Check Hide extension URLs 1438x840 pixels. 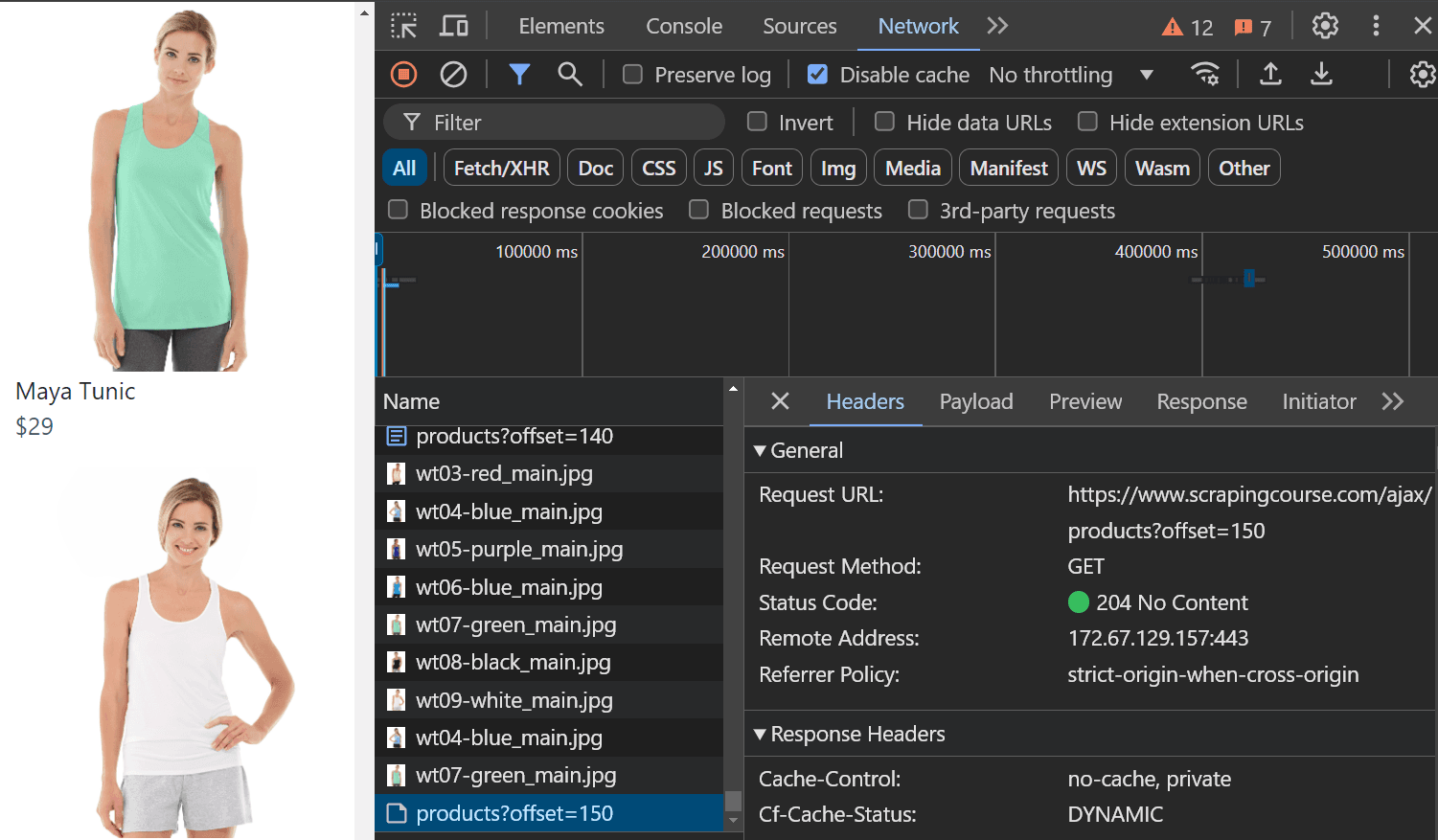click(1087, 122)
